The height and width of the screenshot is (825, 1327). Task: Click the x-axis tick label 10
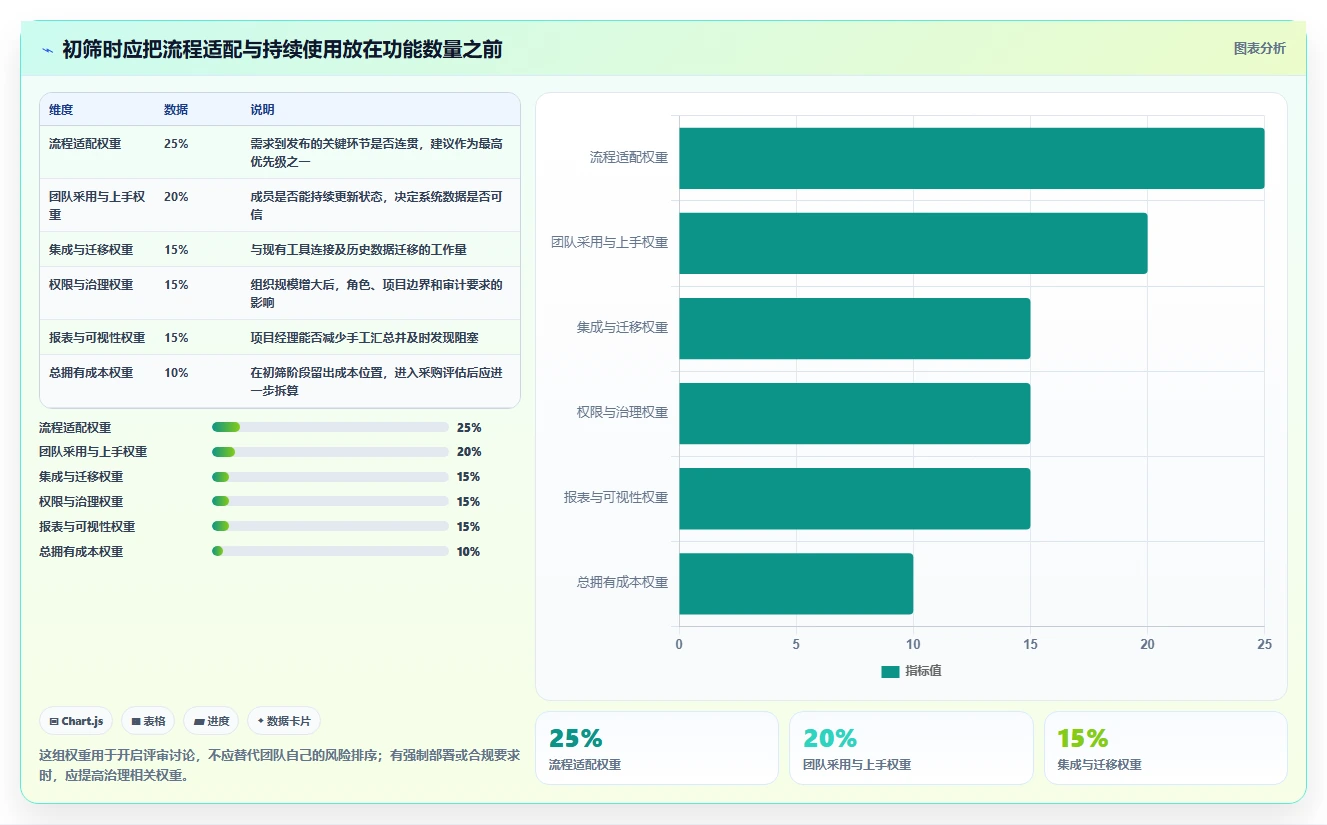[913, 645]
